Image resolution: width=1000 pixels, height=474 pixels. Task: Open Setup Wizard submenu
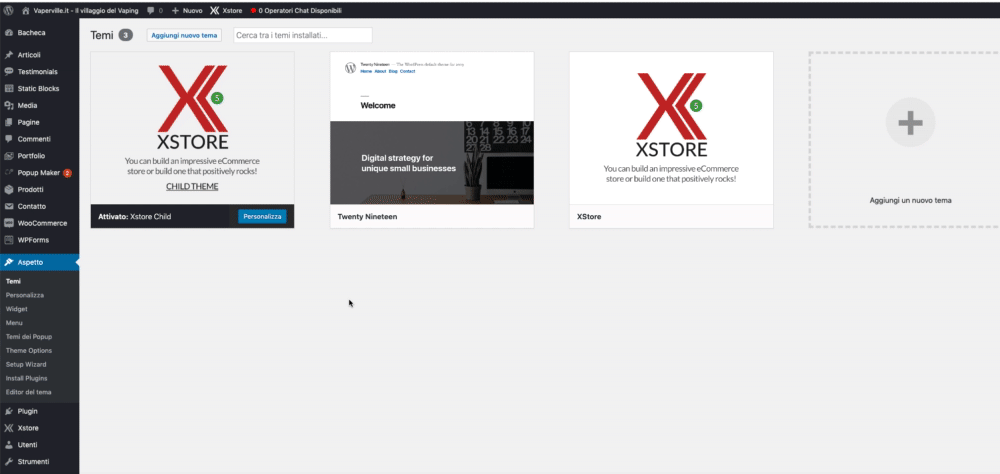click(26, 364)
